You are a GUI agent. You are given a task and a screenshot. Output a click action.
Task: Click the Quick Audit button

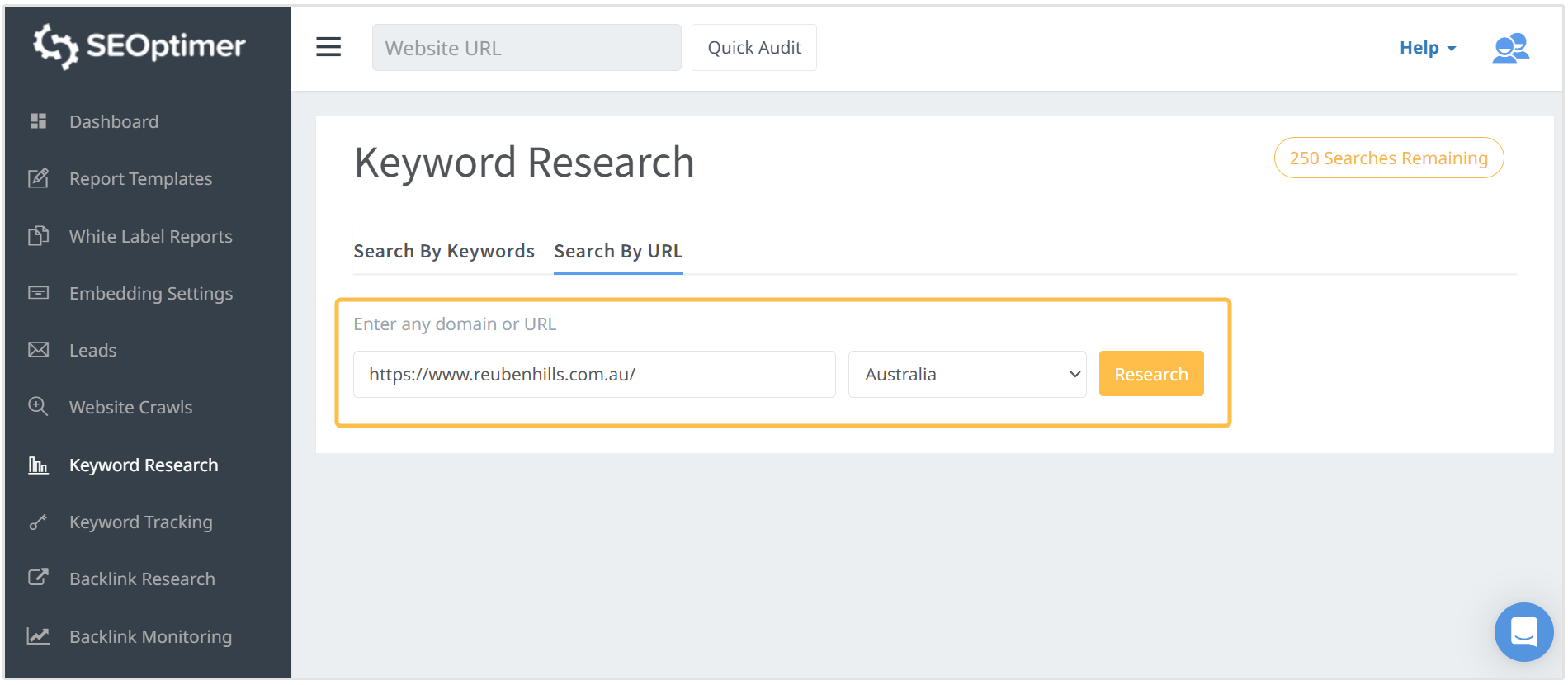754,48
